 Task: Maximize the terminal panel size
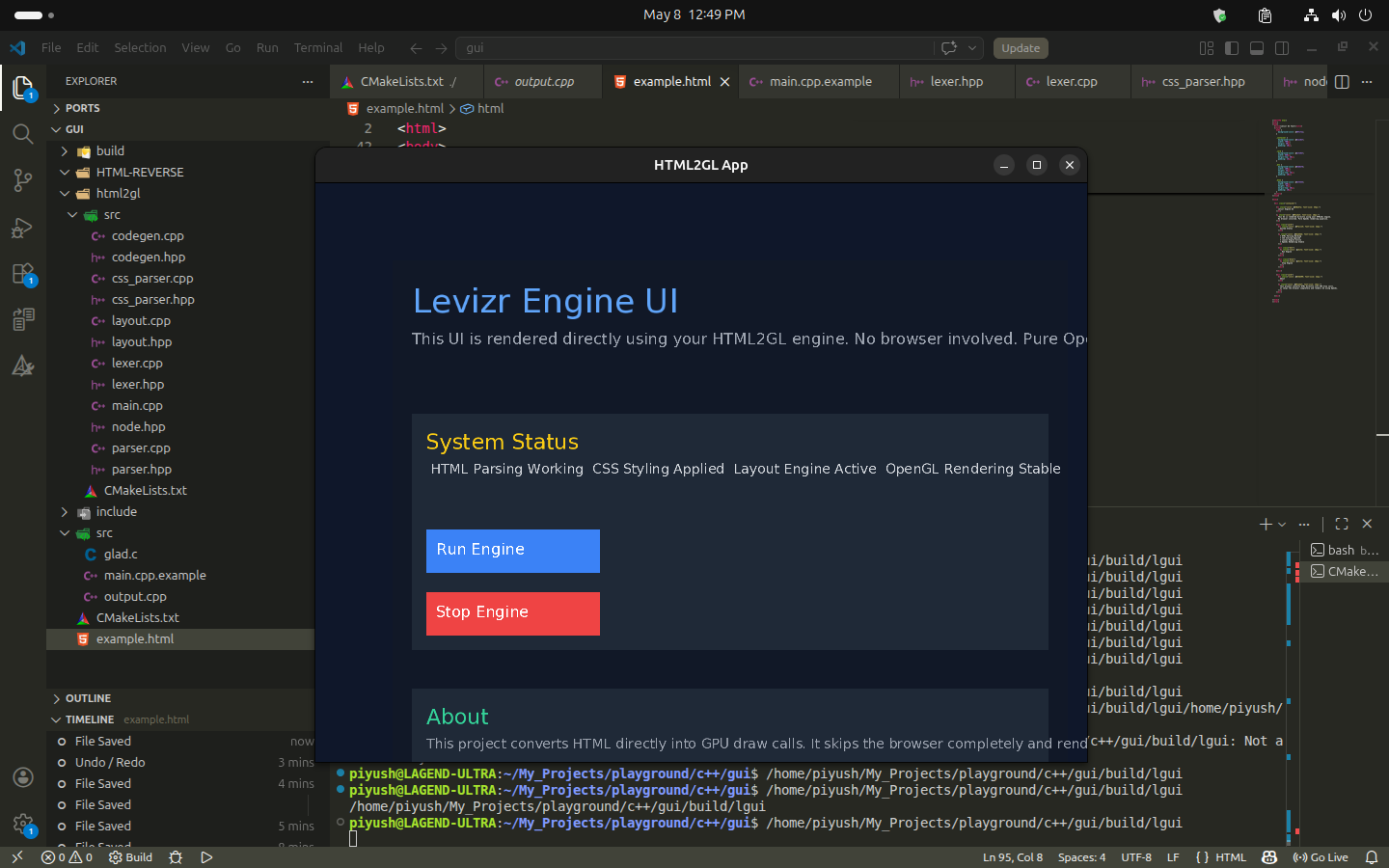1342,524
